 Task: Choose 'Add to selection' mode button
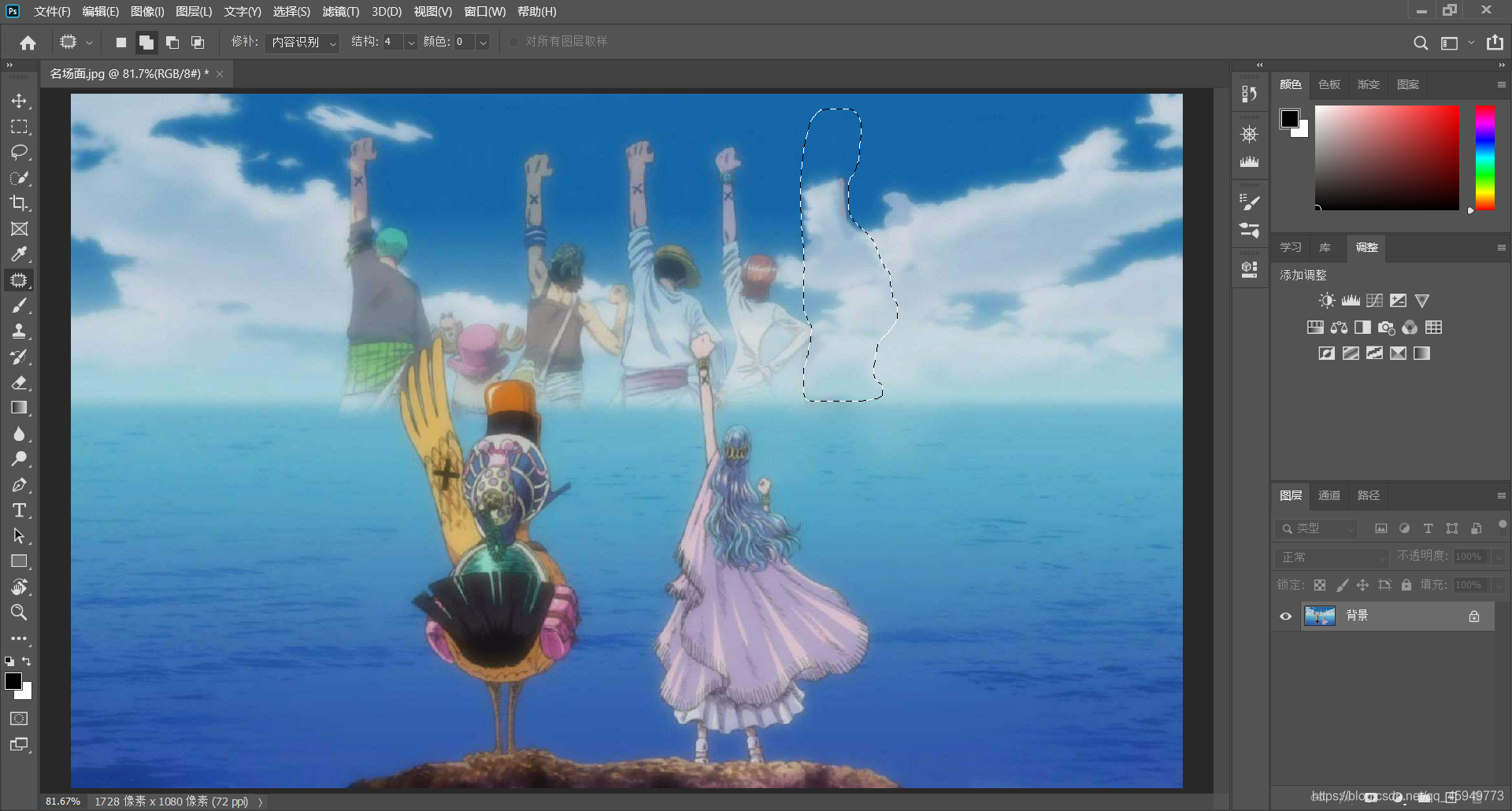146,43
